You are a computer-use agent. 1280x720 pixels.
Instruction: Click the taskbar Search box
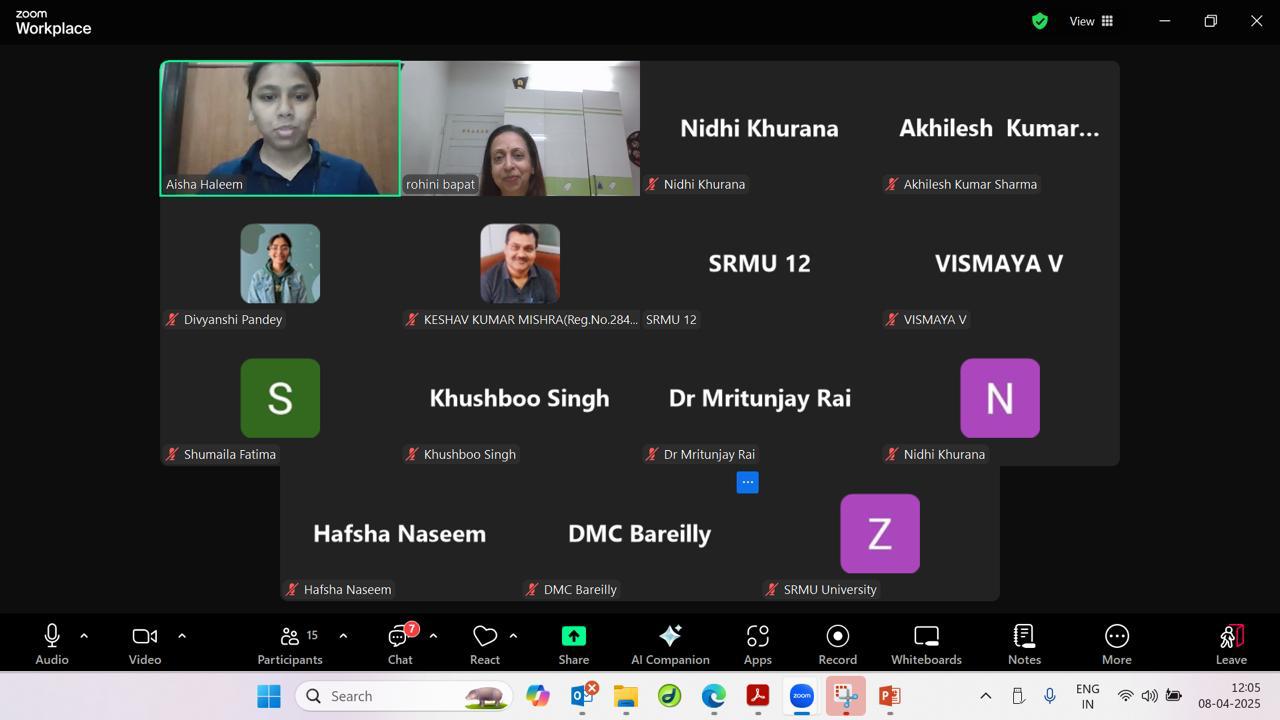click(404, 696)
